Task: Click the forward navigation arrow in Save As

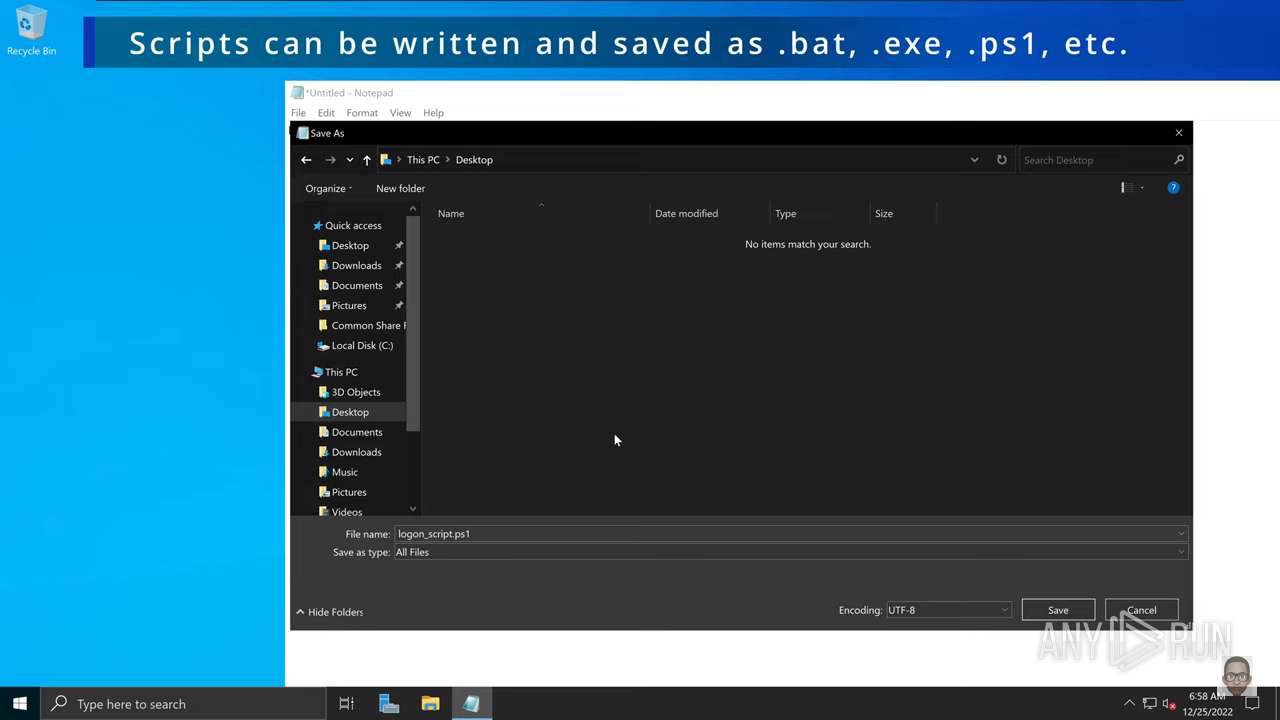Action: click(x=330, y=160)
